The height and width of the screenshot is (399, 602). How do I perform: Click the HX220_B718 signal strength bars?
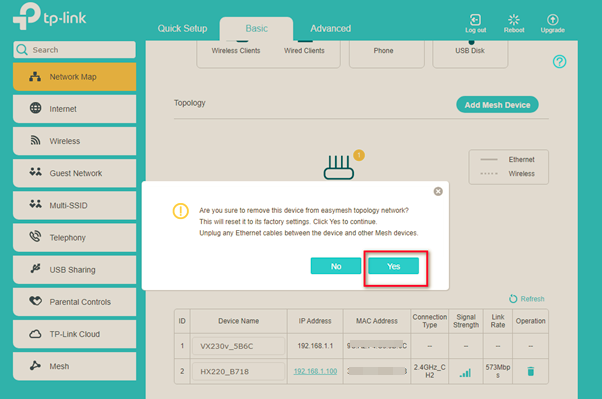465,372
